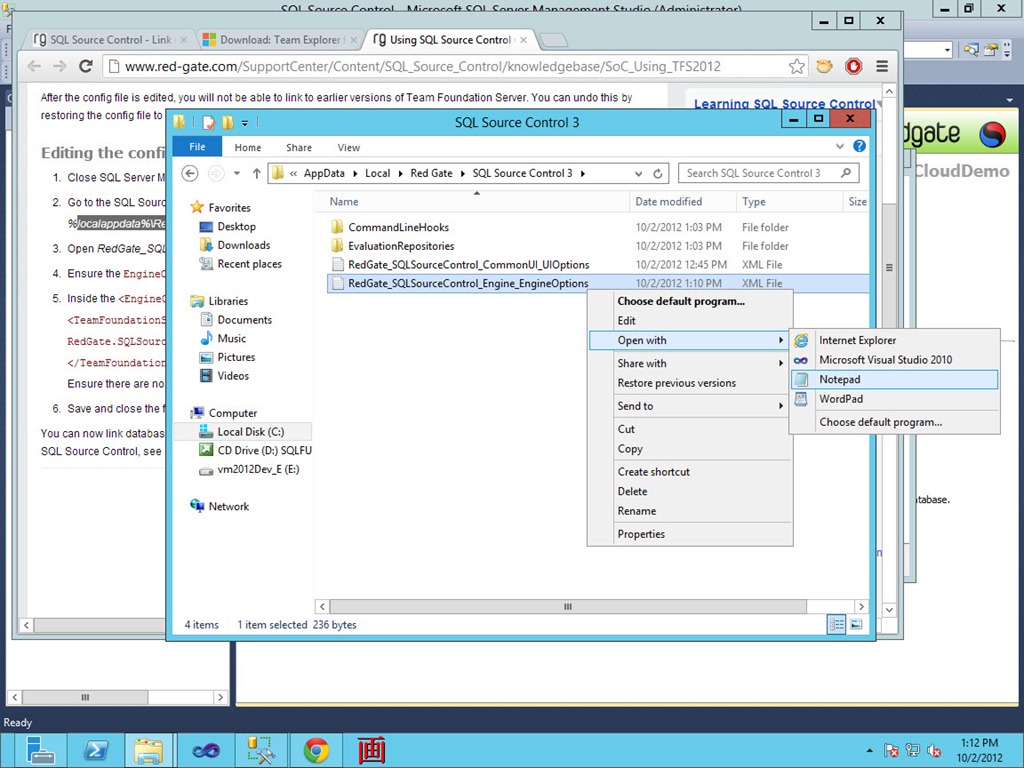
Task: Open Music library
Action: [231, 338]
